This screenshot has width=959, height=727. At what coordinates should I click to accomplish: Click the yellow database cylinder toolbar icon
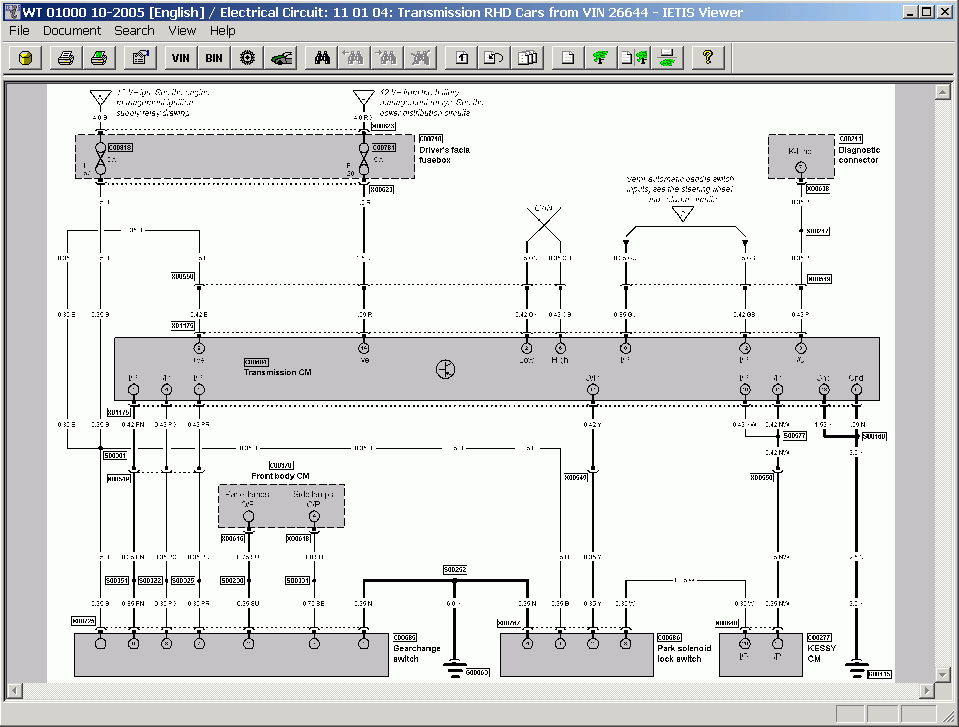(x=26, y=58)
